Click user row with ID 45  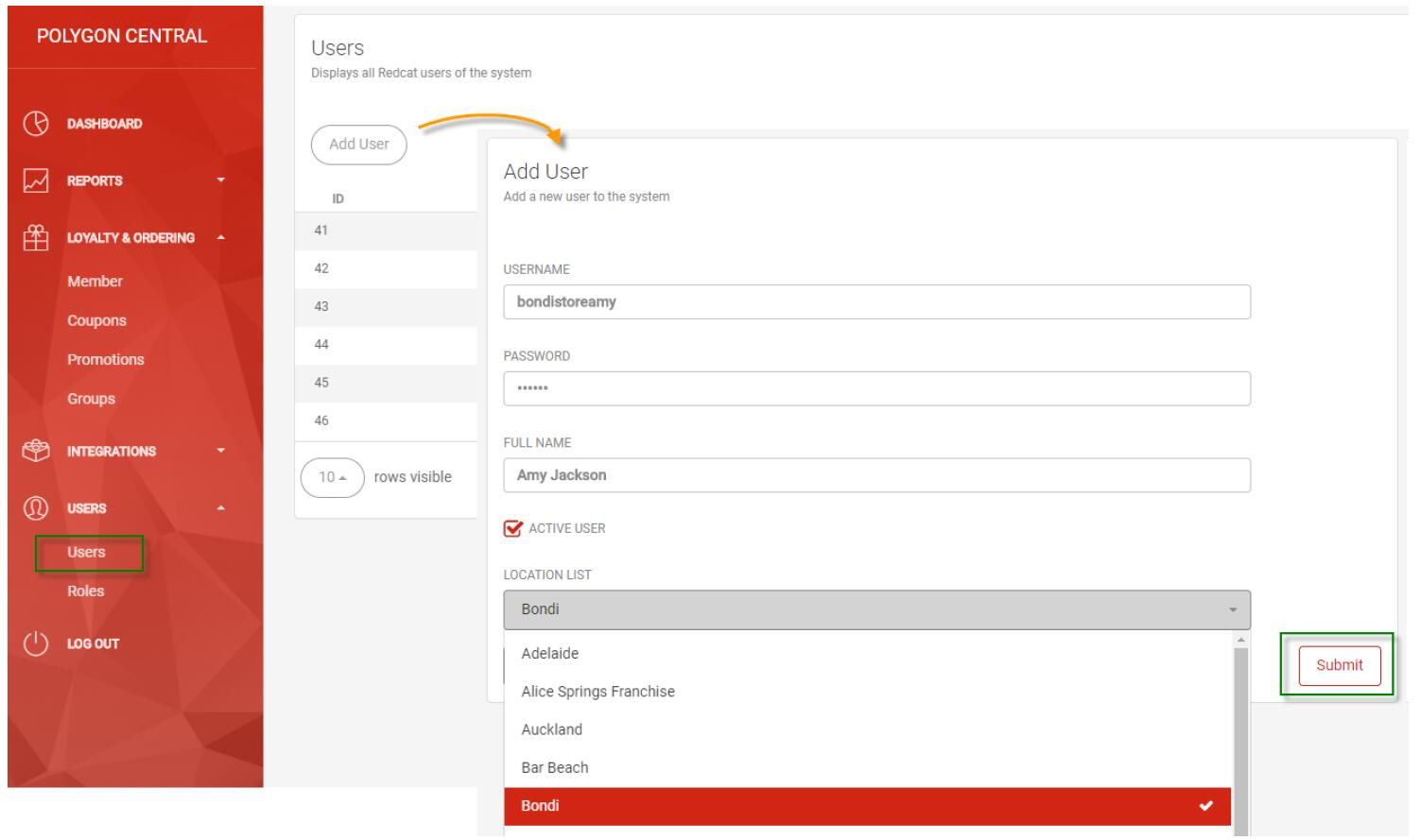pyautogui.click(x=386, y=383)
